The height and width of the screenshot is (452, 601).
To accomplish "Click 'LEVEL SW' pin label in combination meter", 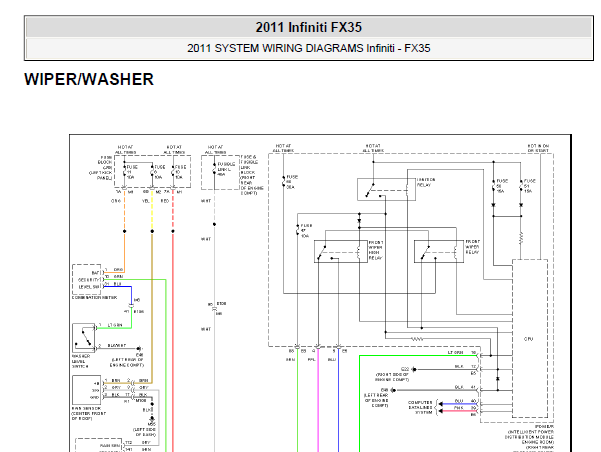I will click(89, 287).
